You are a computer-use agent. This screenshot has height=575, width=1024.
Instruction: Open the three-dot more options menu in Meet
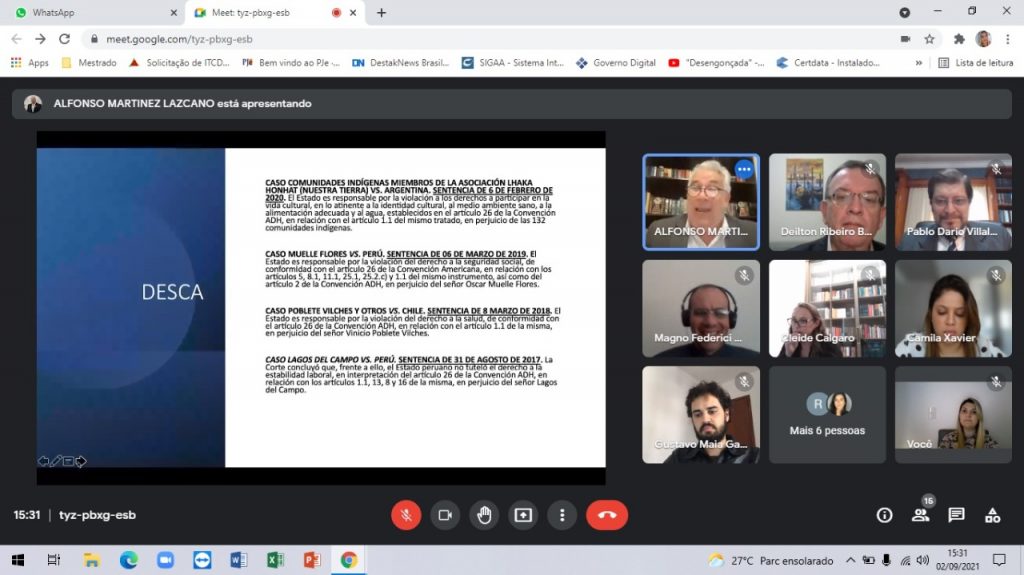point(562,515)
